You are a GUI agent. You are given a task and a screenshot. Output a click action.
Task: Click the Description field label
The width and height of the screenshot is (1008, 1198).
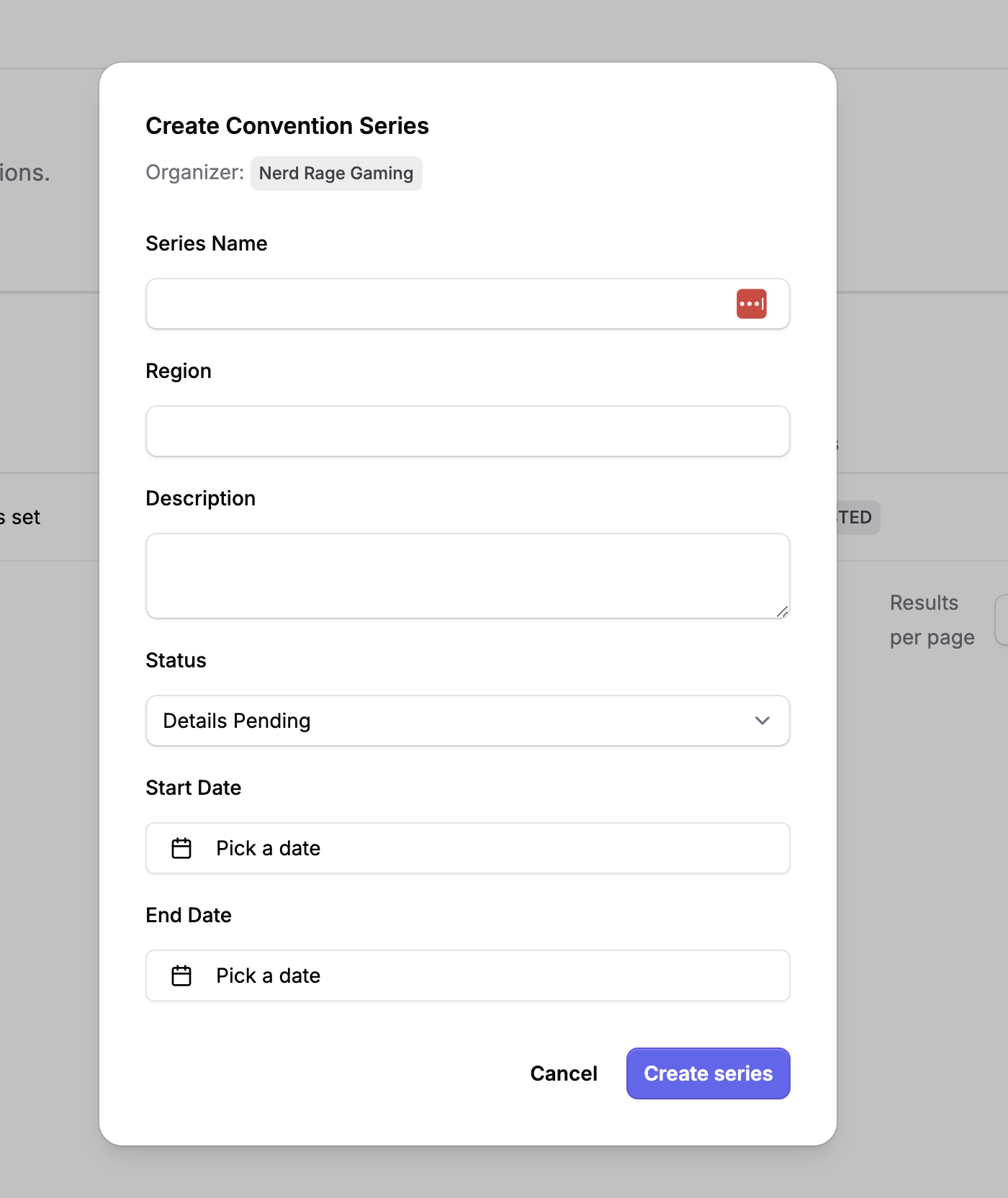[201, 498]
